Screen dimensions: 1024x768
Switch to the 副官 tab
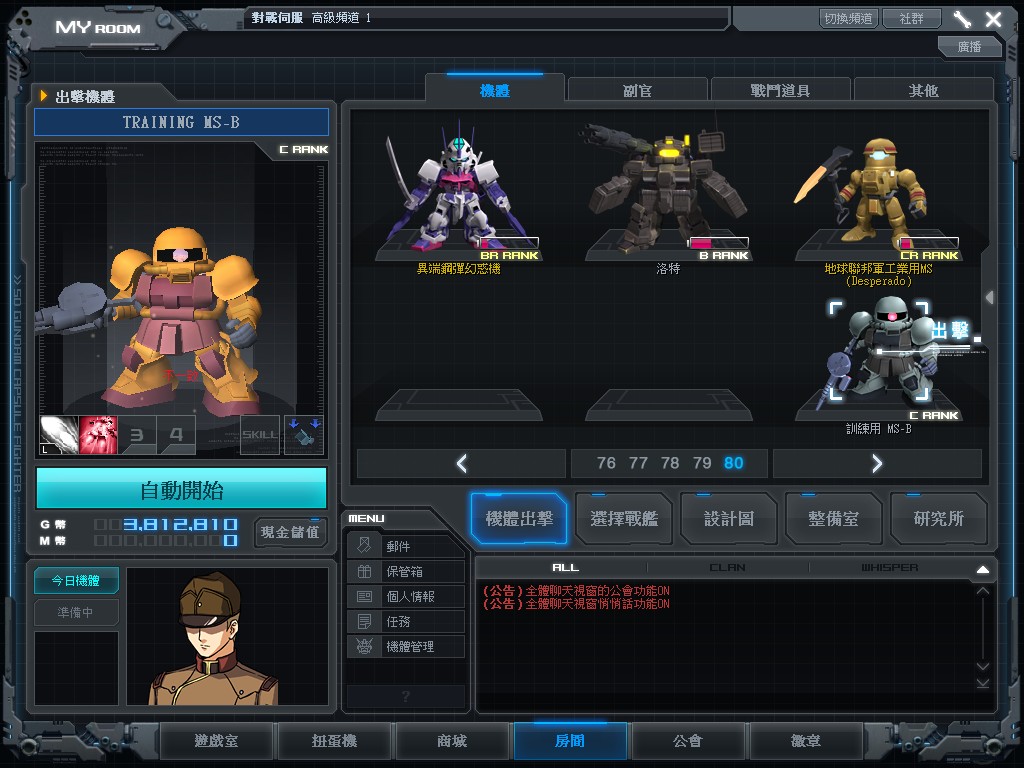pyautogui.click(x=637, y=91)
